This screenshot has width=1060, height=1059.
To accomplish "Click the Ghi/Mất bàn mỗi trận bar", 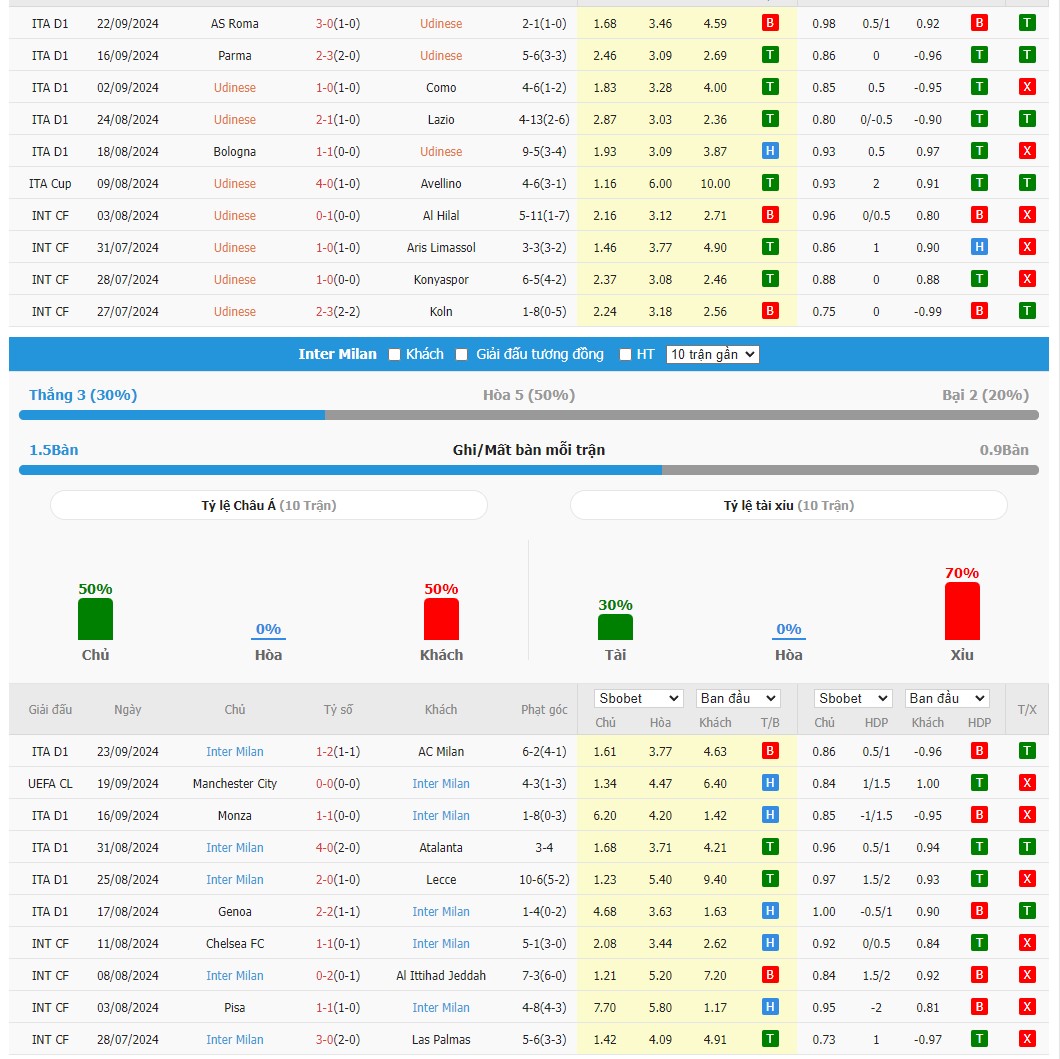I will [529, 470].
